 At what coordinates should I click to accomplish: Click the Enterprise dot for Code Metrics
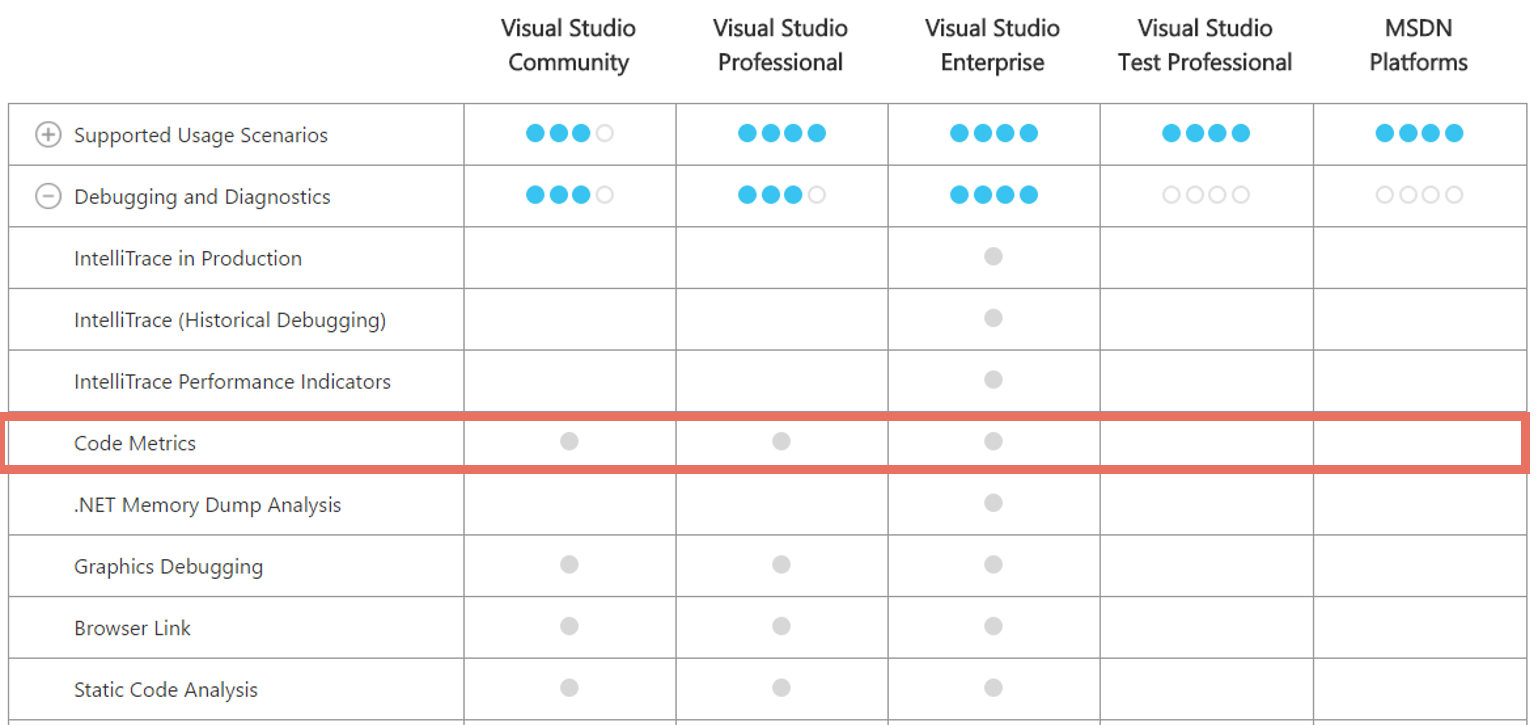993,441
